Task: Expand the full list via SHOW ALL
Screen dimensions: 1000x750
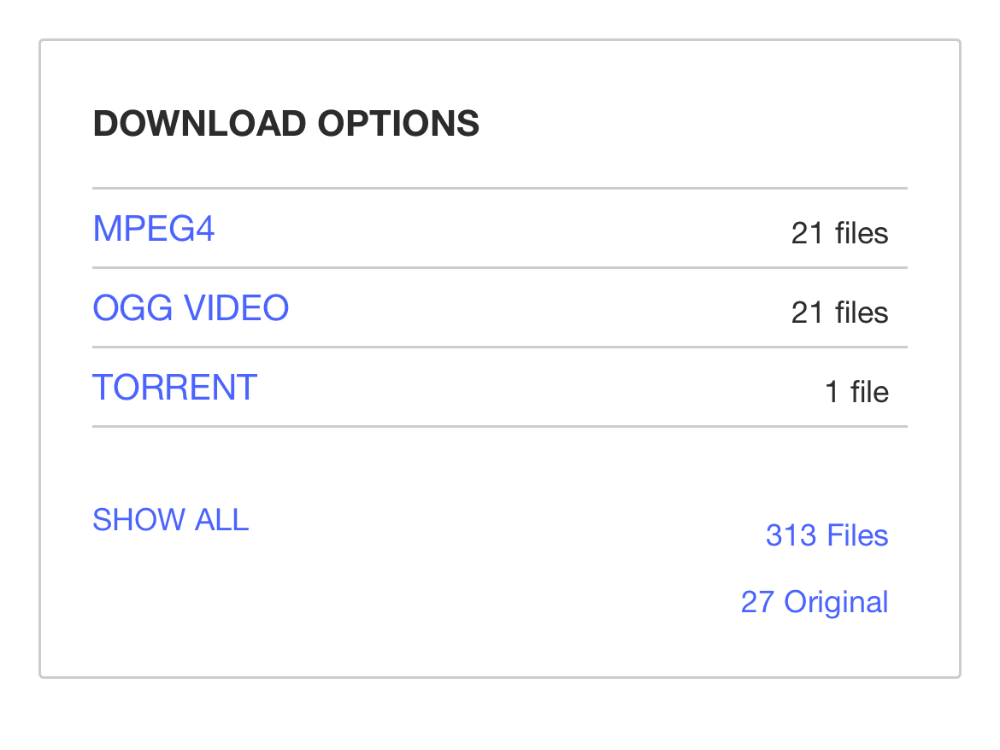Action: (x=170, y=520)
